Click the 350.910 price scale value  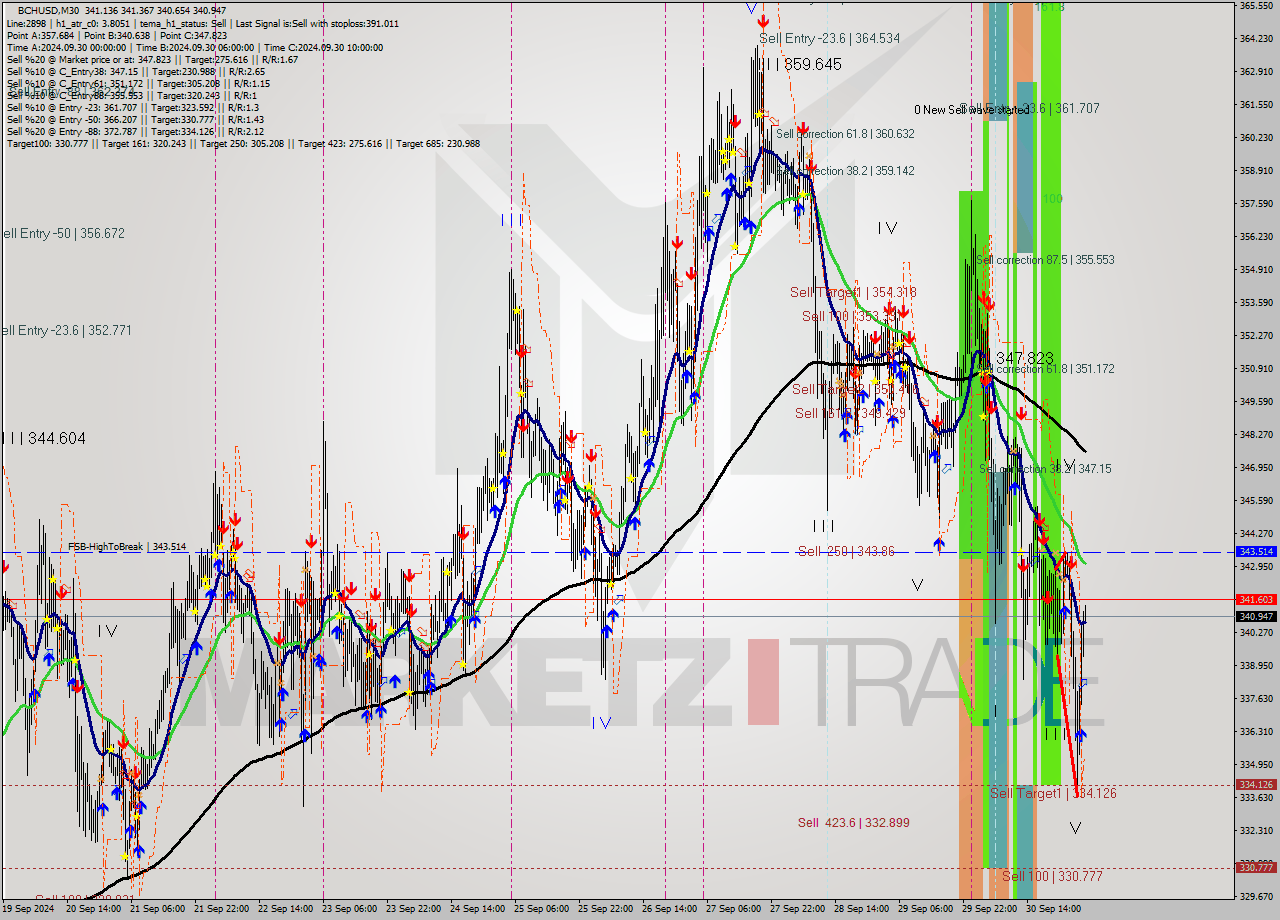(x=1256, y=369)
